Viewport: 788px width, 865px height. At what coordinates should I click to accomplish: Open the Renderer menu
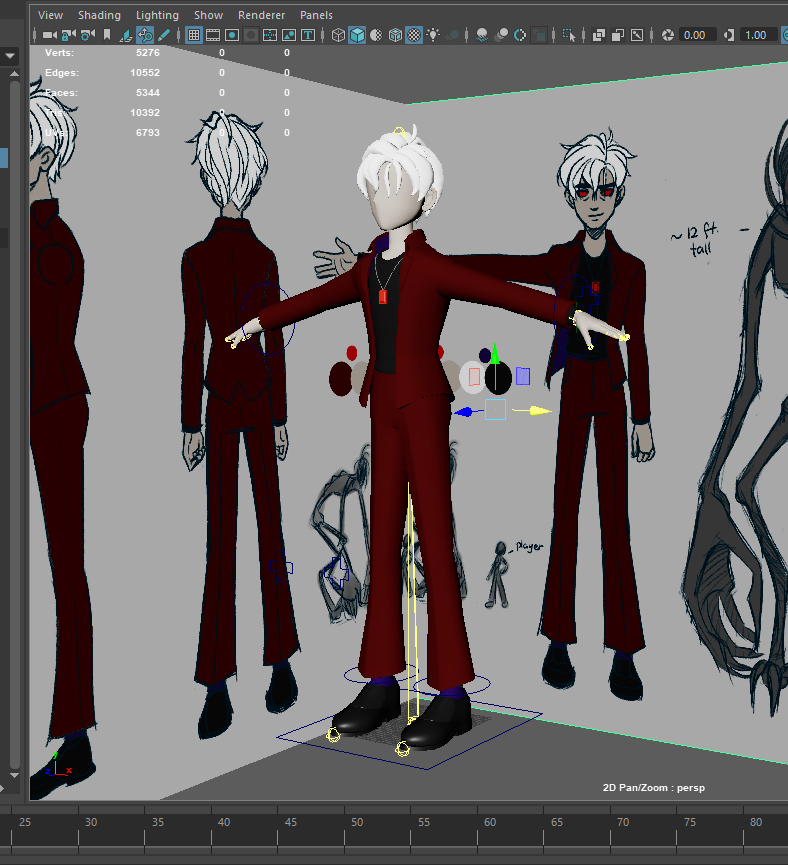tap(262, 15)
